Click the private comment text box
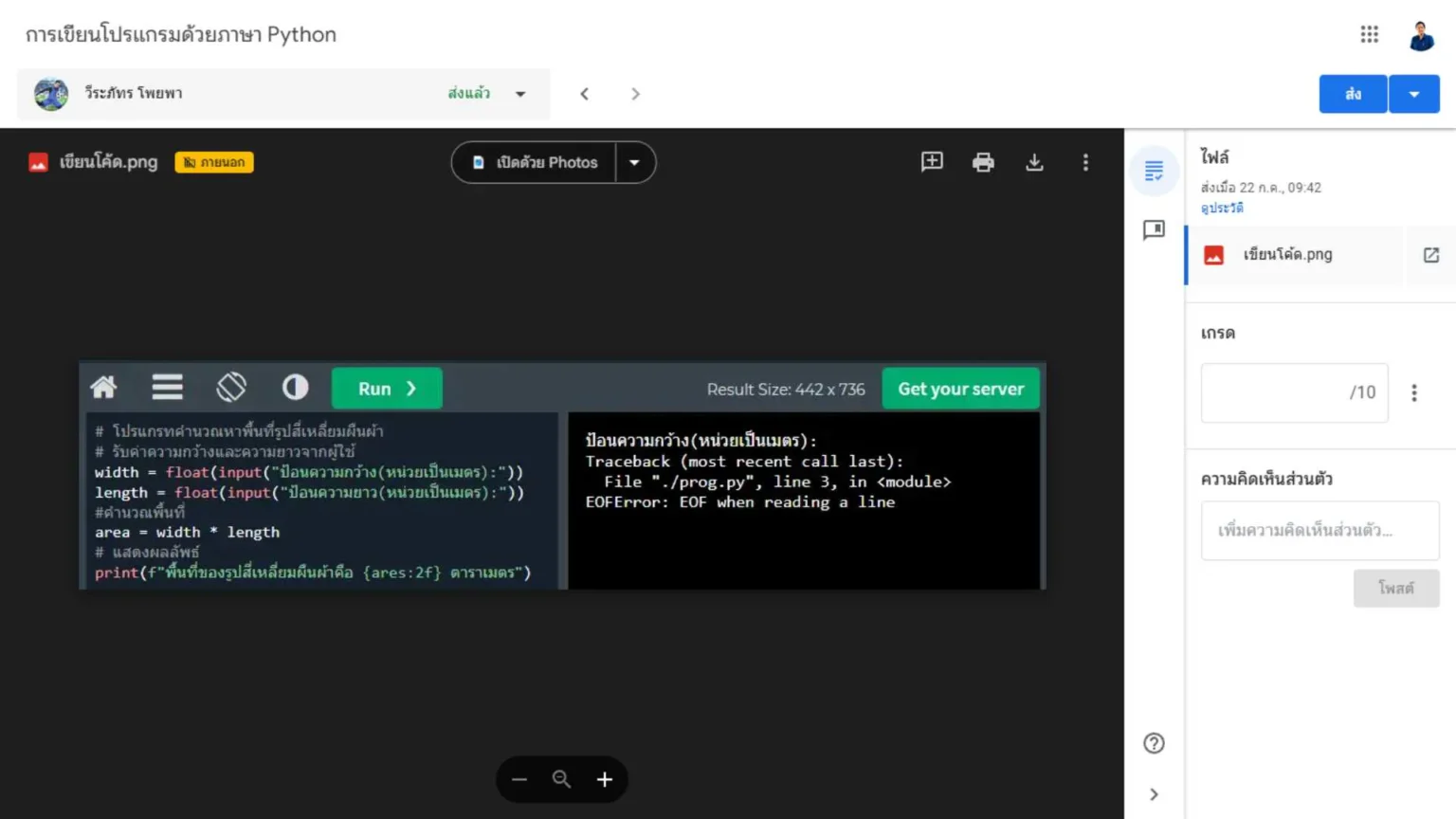1456x819 pixels. (1319, 531)
